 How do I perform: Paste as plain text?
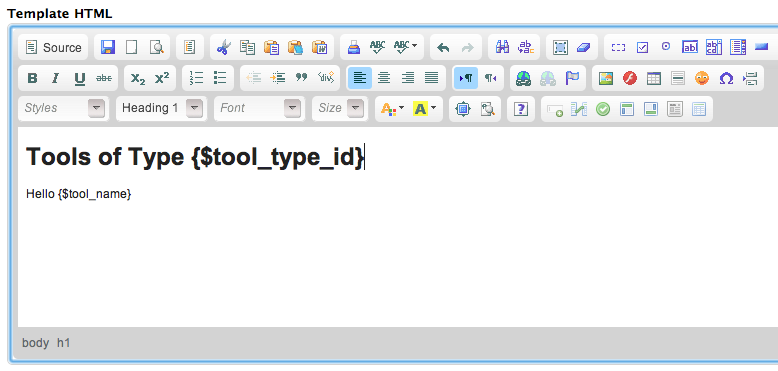tap(295, 48)
